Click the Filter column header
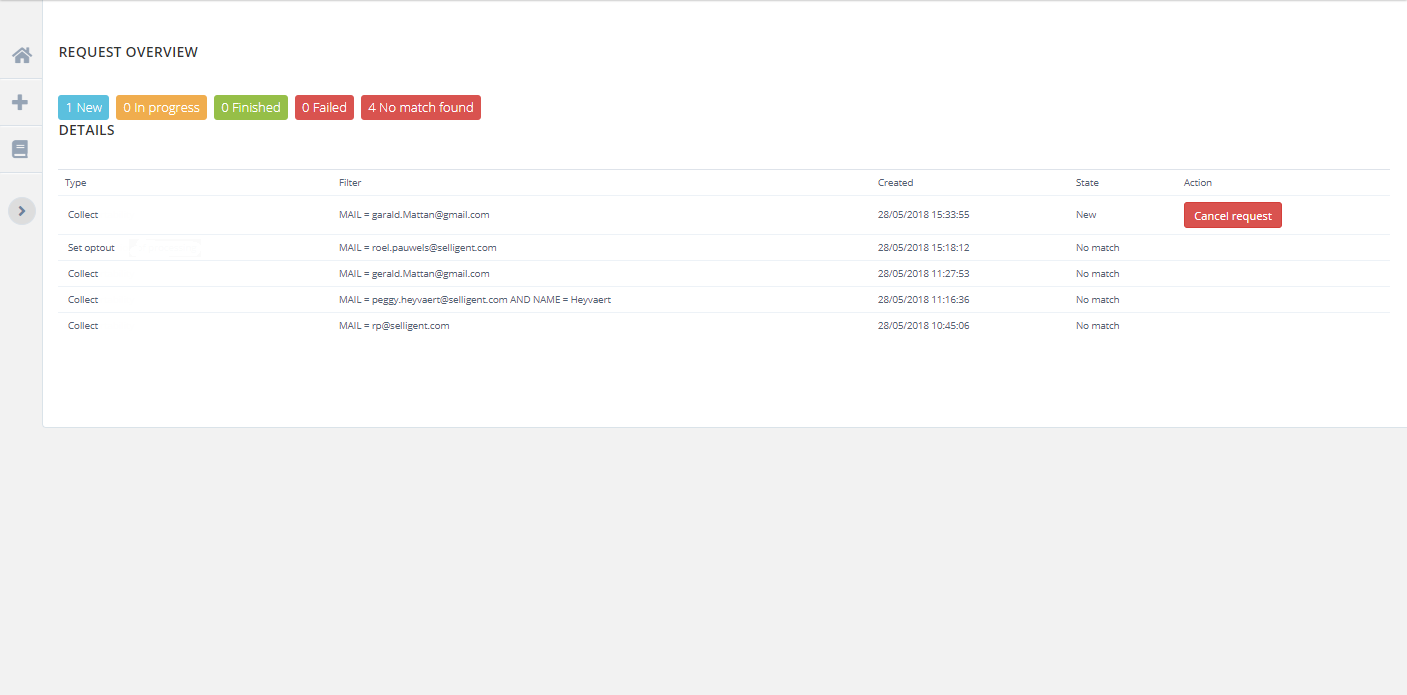 [x=350, y=183]
